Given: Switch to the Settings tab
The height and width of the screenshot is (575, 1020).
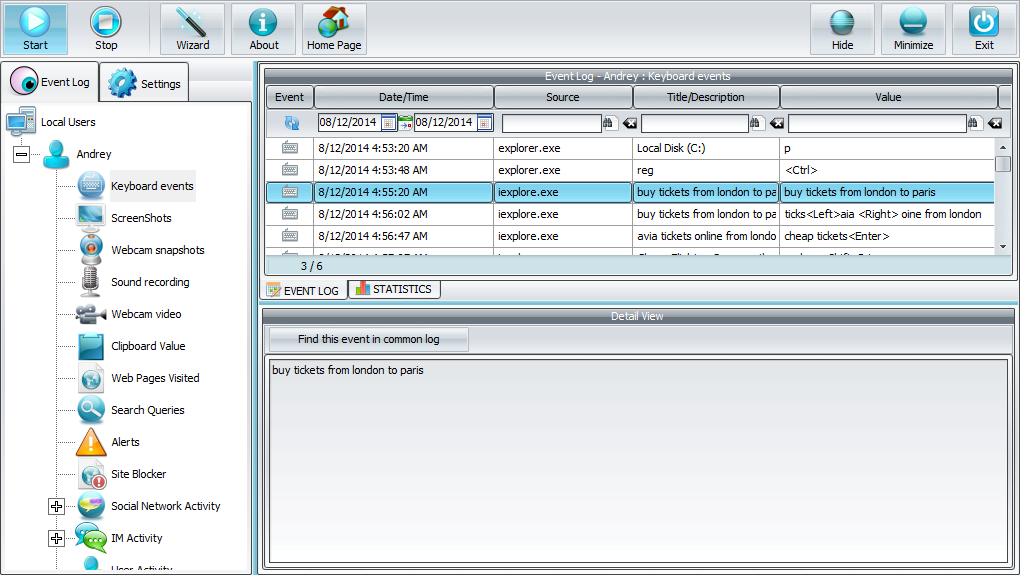Looking at the screenshot, I should pos(144,83).
